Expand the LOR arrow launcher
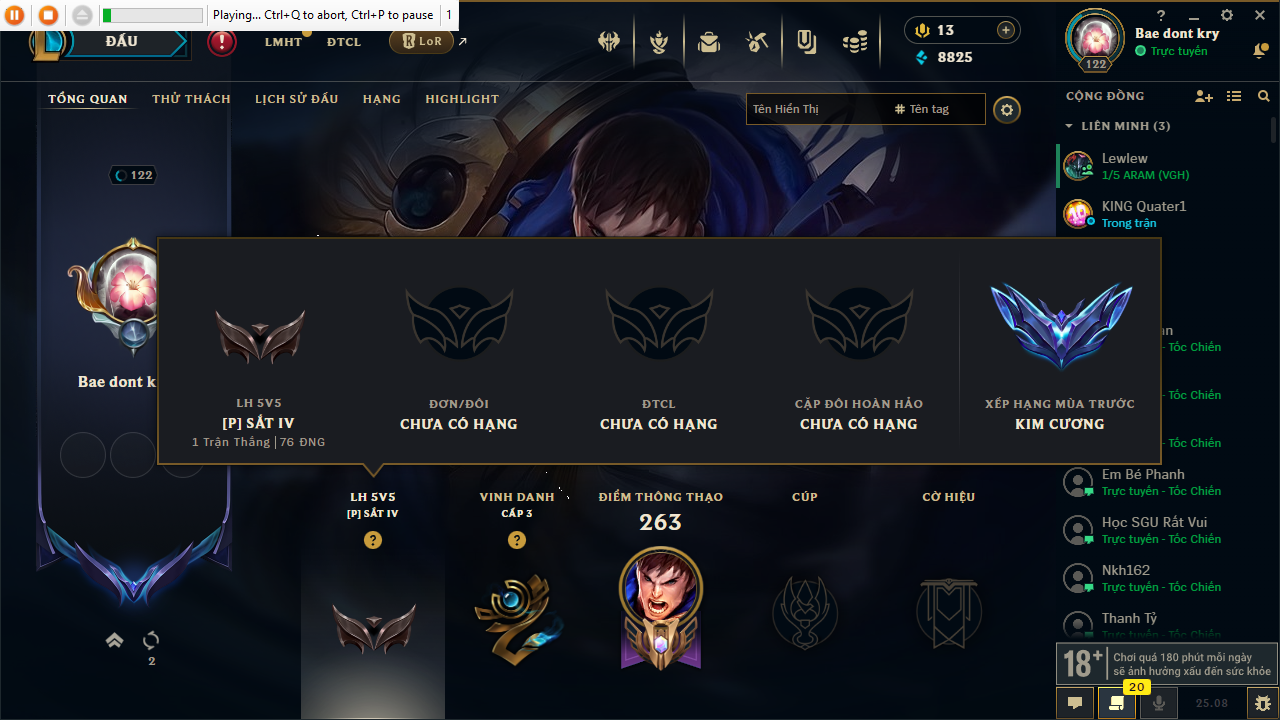This screenshot has height=720, width=1280. pyautogui.click(x=462, y=42)
